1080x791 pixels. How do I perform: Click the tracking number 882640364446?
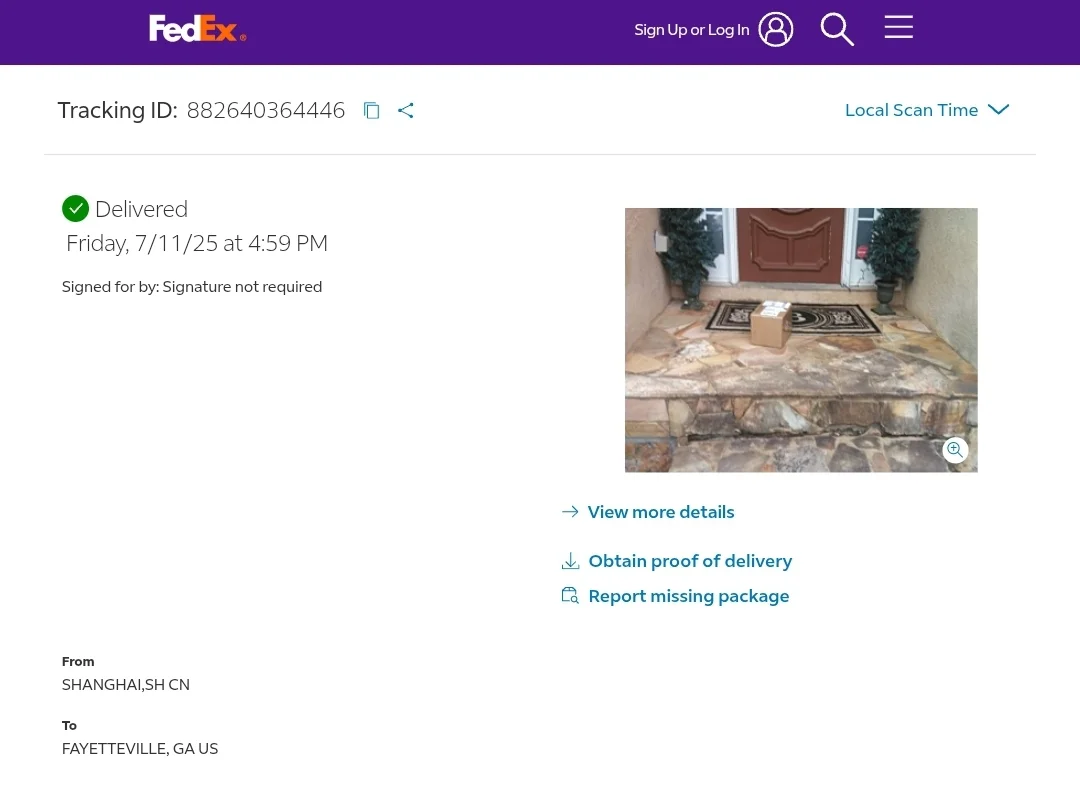click(x=266, y=110)
